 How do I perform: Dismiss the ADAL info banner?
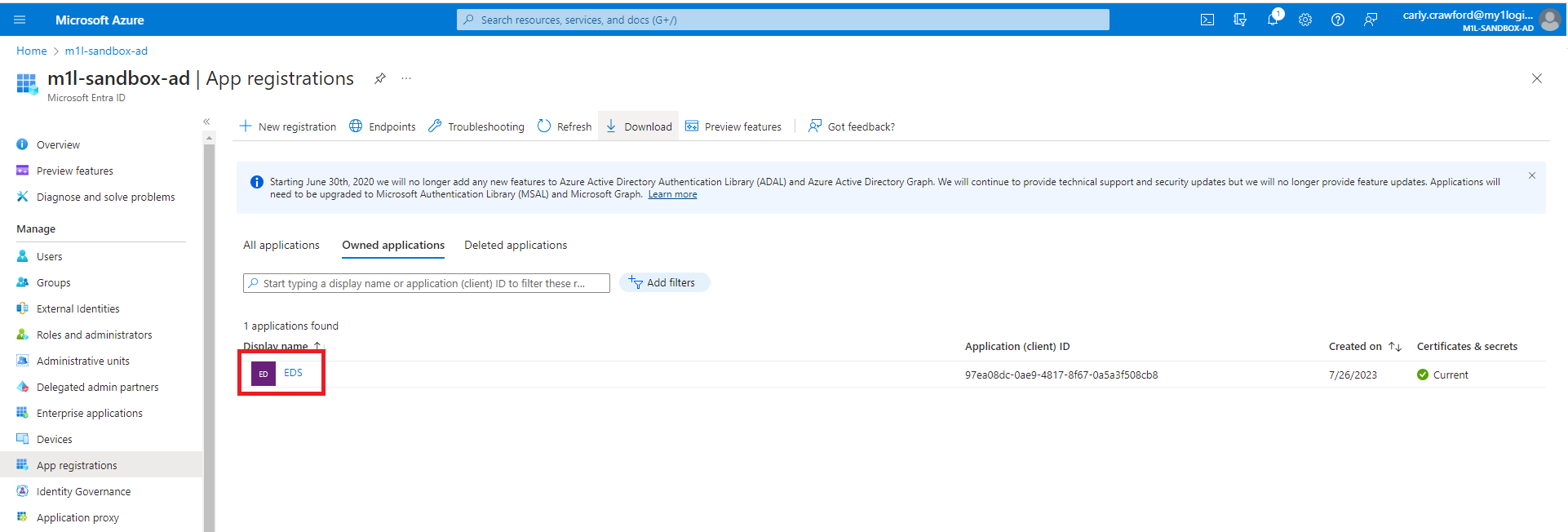coord(1532,175)
